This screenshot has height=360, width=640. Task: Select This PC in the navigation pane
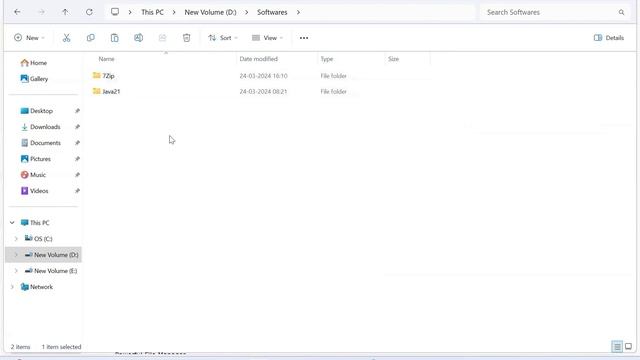coord(40,223)
